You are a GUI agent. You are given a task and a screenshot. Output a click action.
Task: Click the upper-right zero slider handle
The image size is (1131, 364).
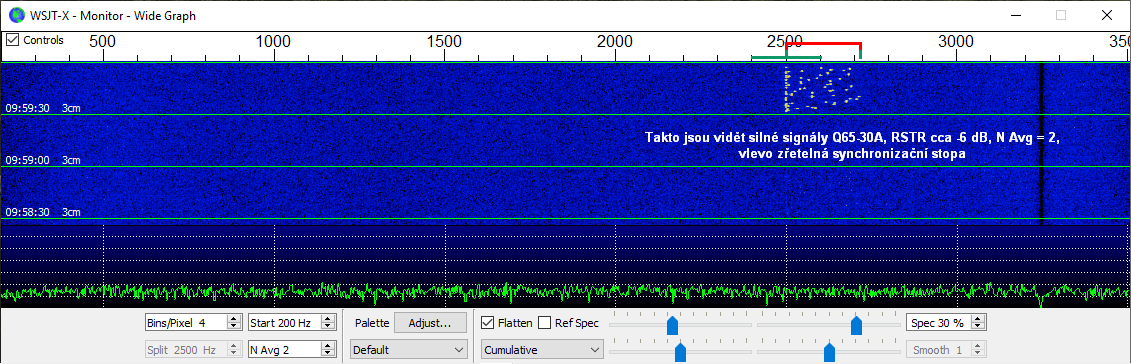coord(856,325)
